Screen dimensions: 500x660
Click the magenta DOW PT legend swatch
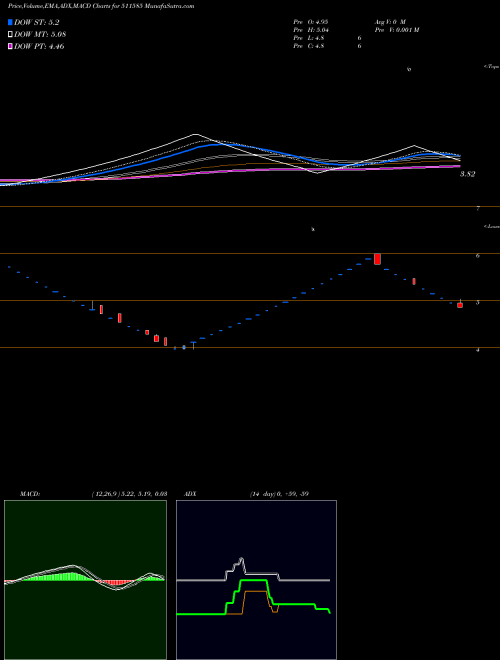click(10, 46)
